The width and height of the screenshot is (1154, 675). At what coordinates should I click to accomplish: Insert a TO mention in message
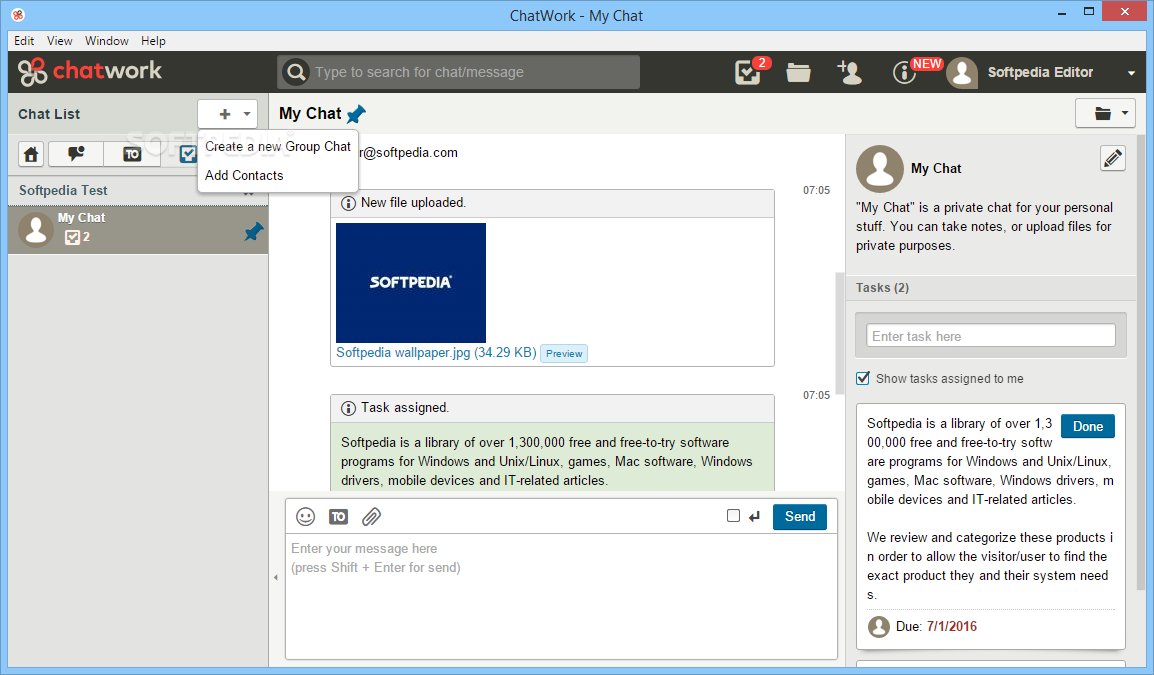click(x=339, y=517)
